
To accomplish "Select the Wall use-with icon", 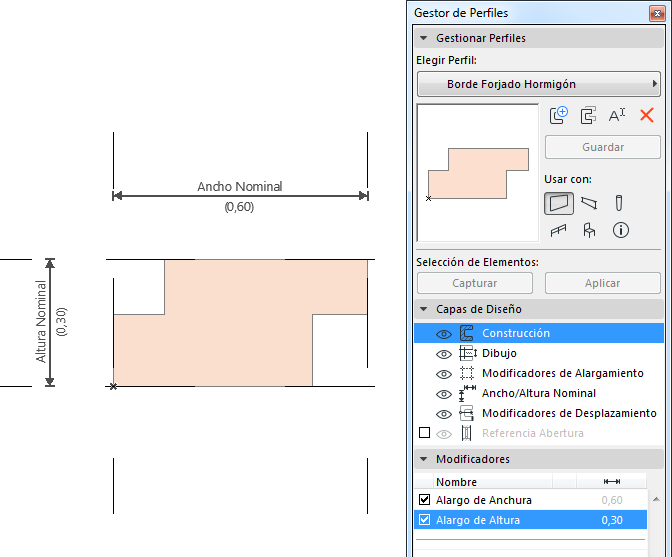I will tap(559, 203).
